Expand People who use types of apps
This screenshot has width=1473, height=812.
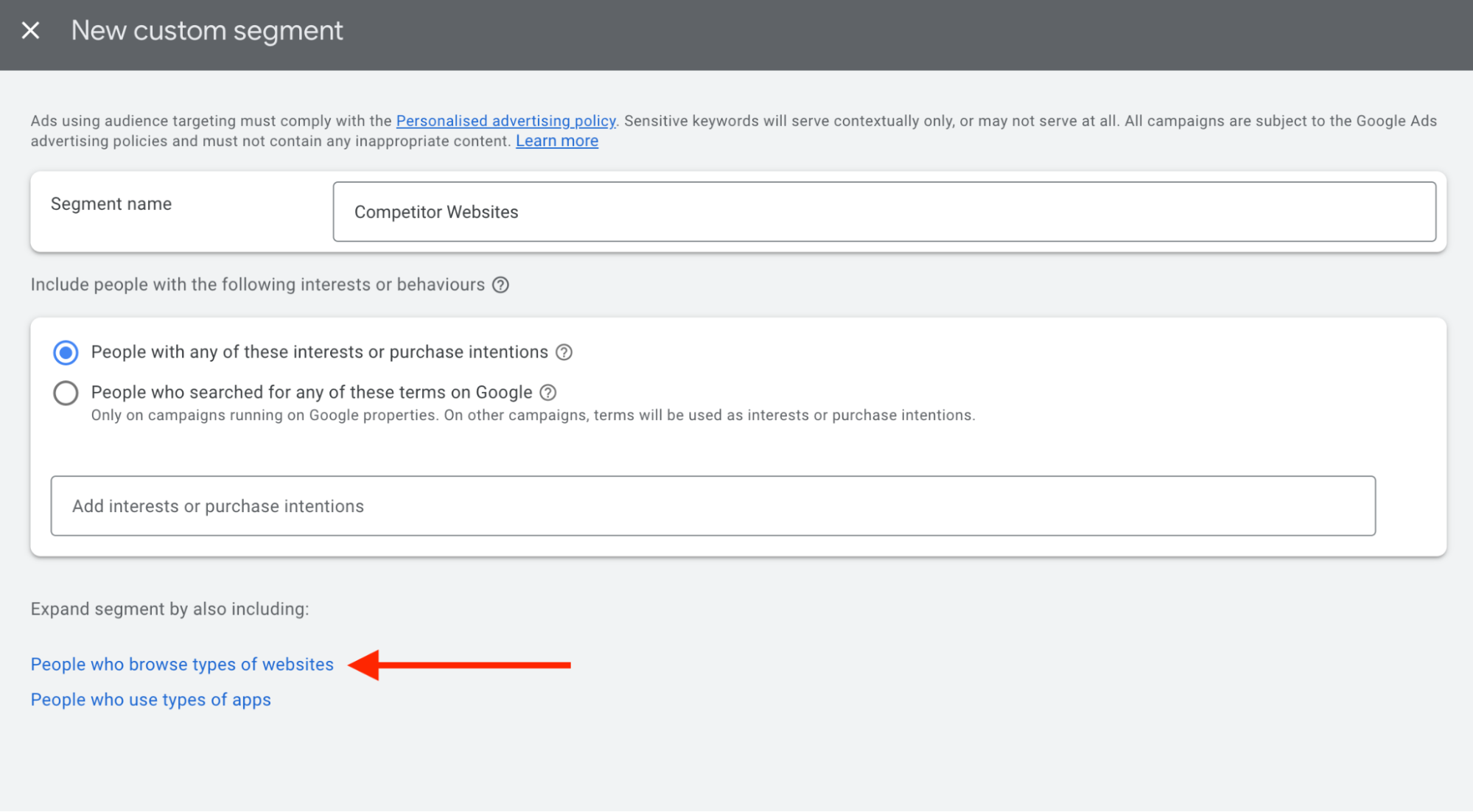click(x=150, y=699)
